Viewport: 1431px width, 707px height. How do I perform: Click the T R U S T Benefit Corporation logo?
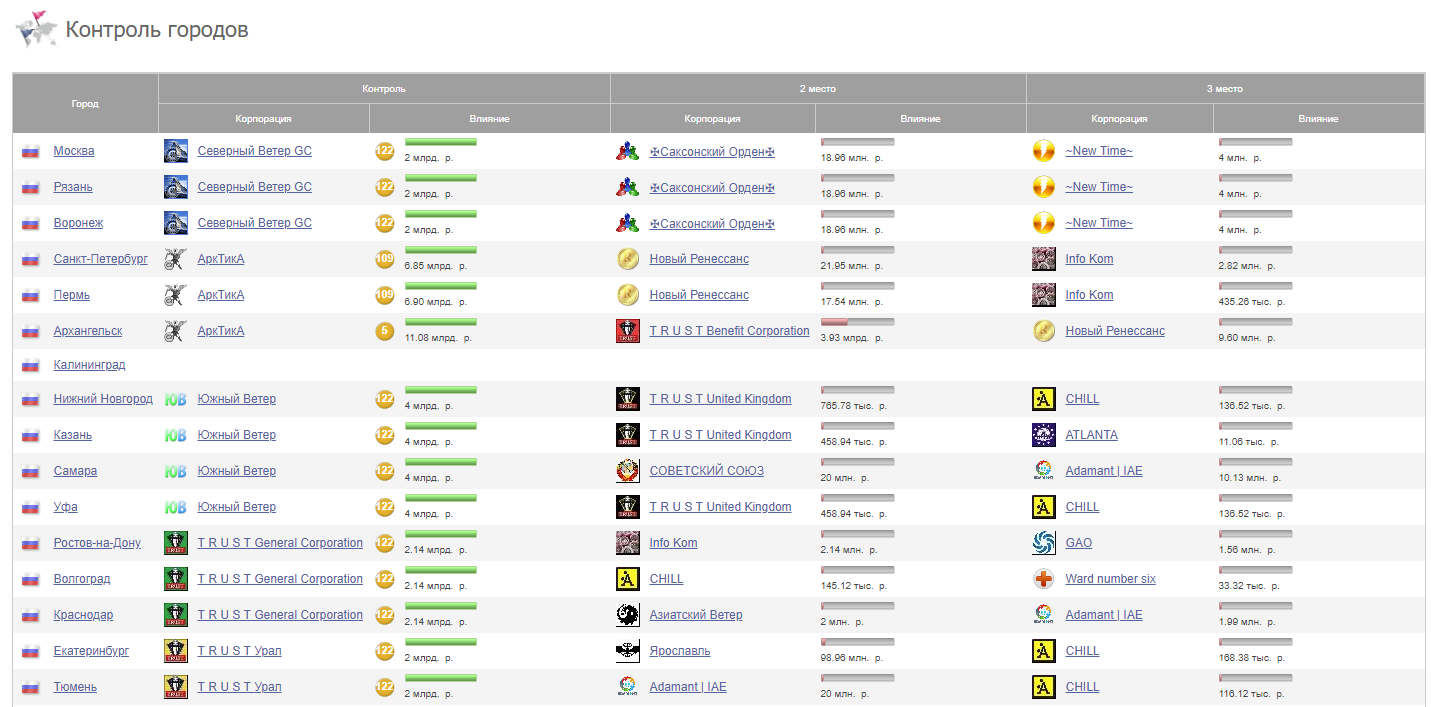point(627,331)
